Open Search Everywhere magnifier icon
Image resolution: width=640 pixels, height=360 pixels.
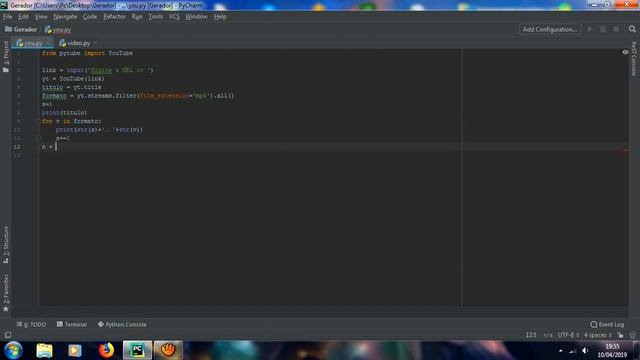pyautogui.click(x=632, y=29)
